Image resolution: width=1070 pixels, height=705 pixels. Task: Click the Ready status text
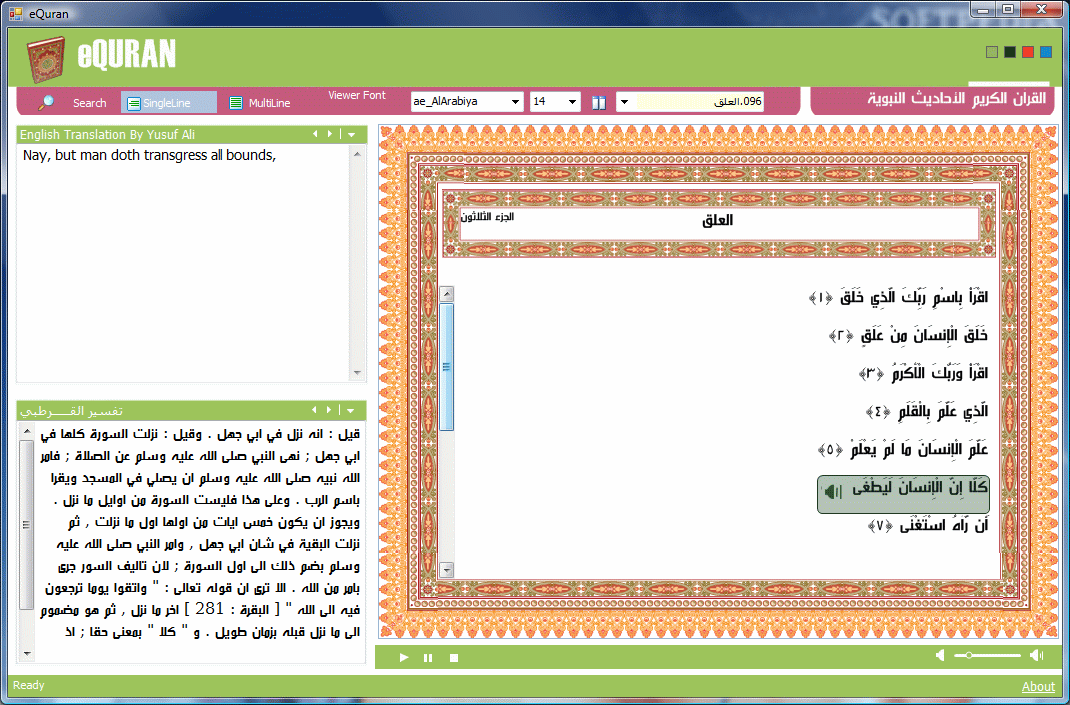pyautogui.click(x=29, y=685)
